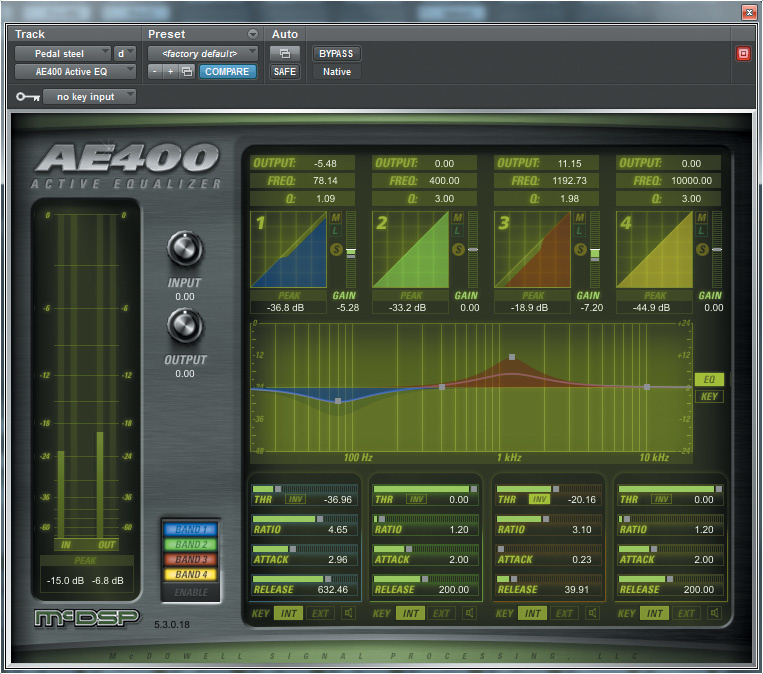Close the plugin window
763x674 pixels.
[748, 12]
